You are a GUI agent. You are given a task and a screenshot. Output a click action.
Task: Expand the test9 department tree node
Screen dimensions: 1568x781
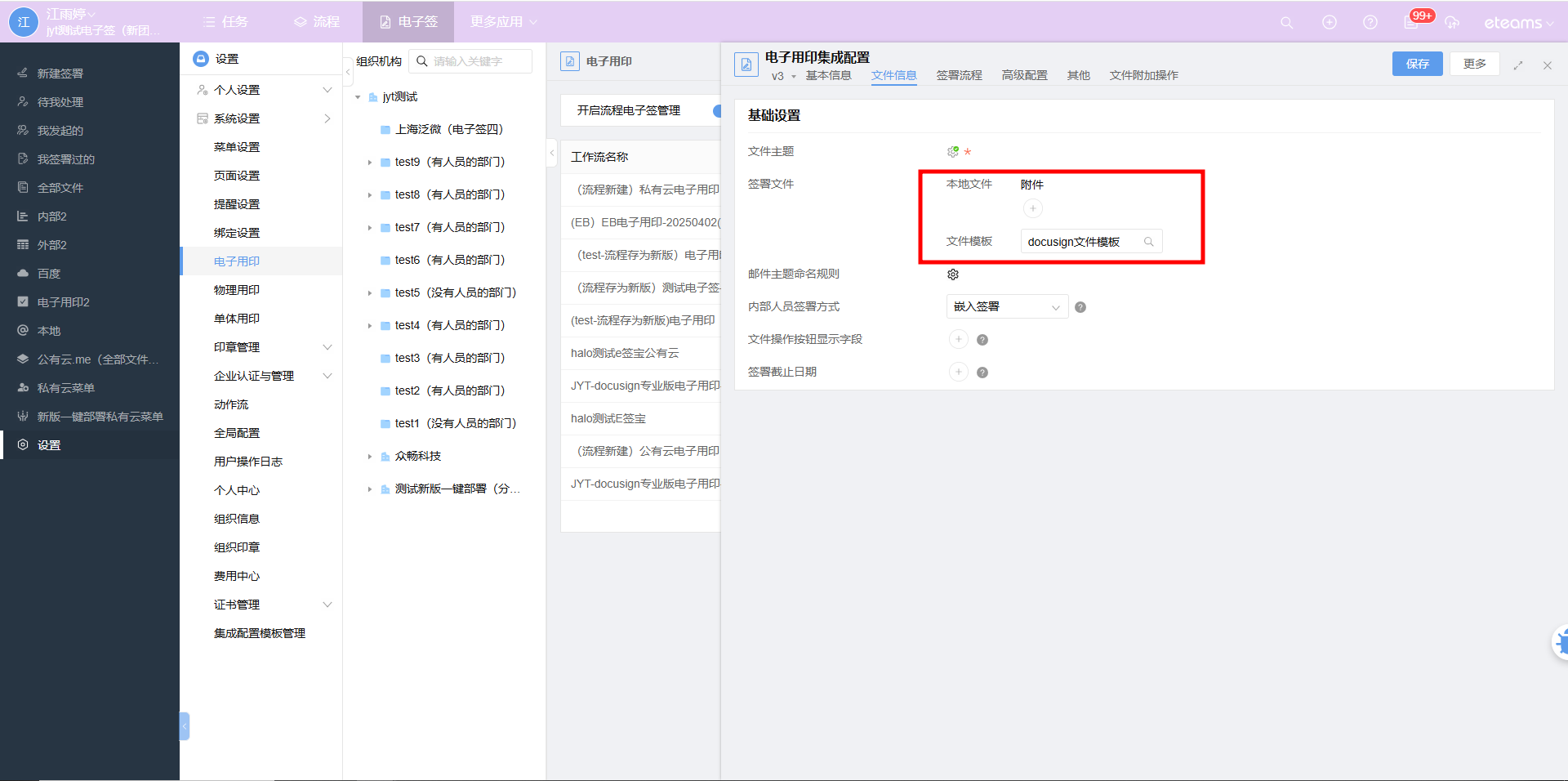(370, 163)
